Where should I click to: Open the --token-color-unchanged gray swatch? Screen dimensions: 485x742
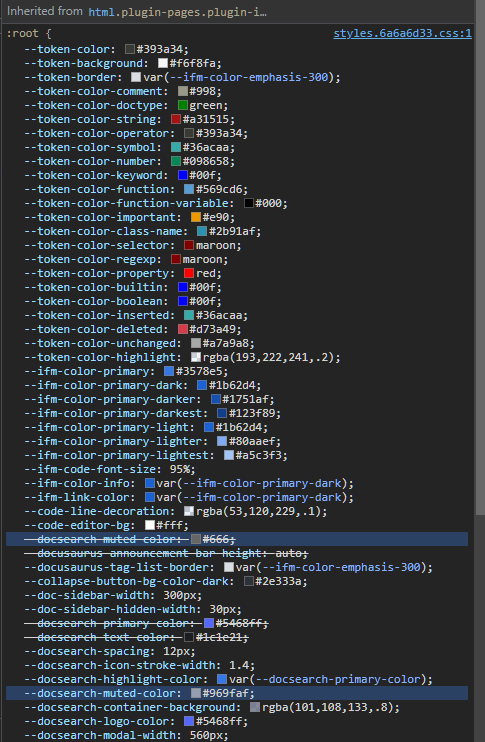click(196, 343)
